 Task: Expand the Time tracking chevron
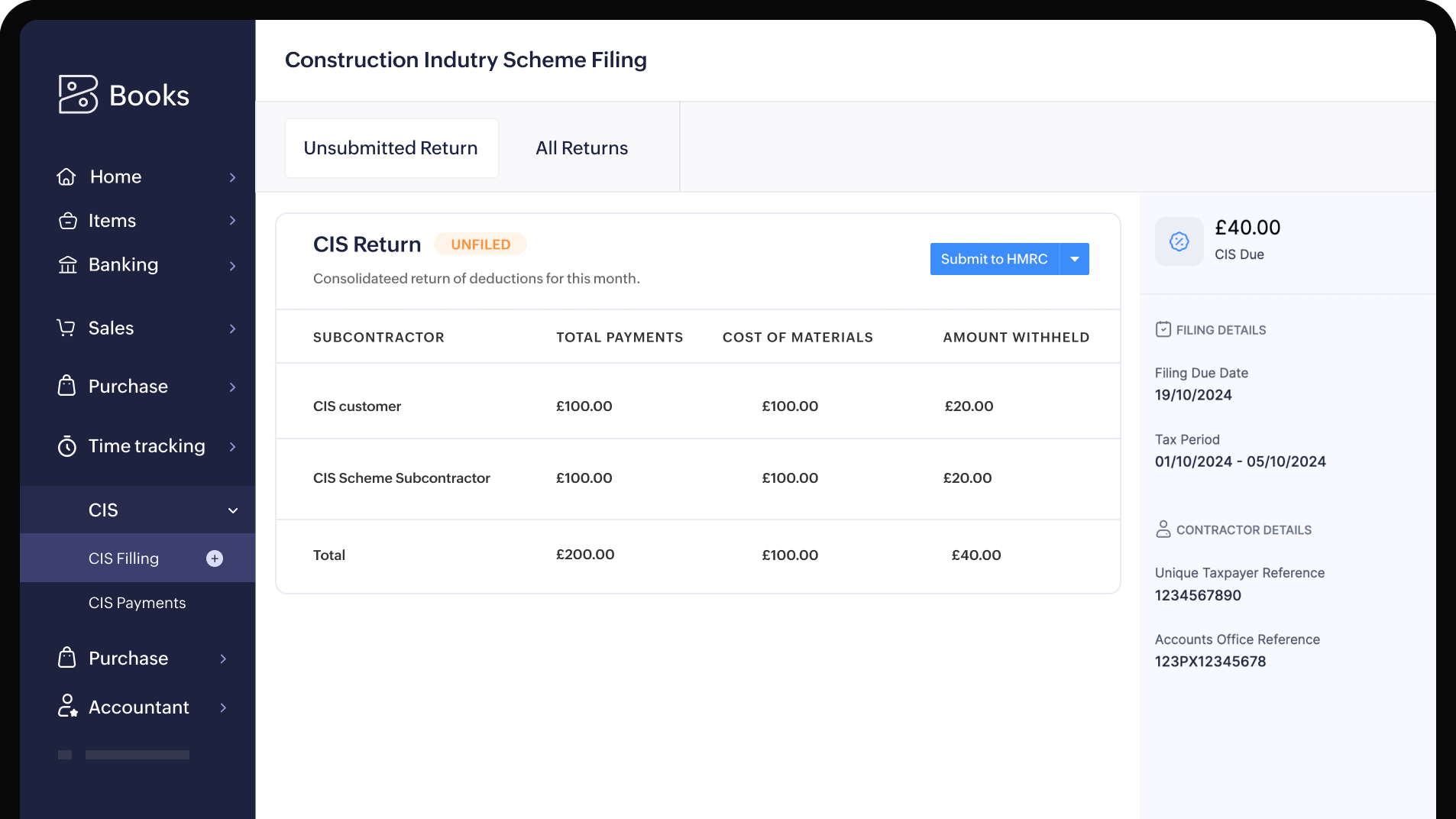coord(233,447)
